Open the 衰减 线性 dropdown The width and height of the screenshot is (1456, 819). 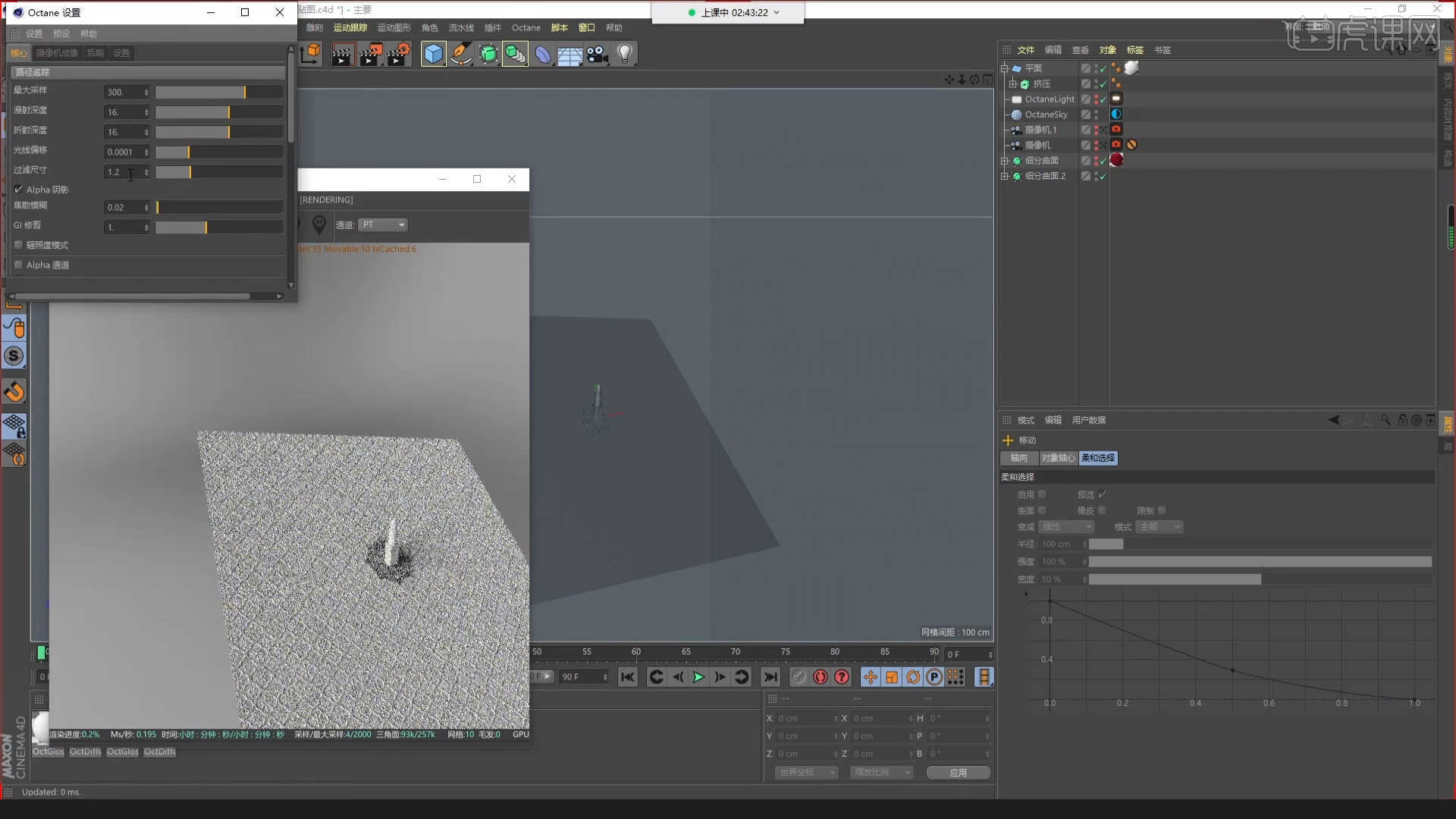tap(1066, 526)
